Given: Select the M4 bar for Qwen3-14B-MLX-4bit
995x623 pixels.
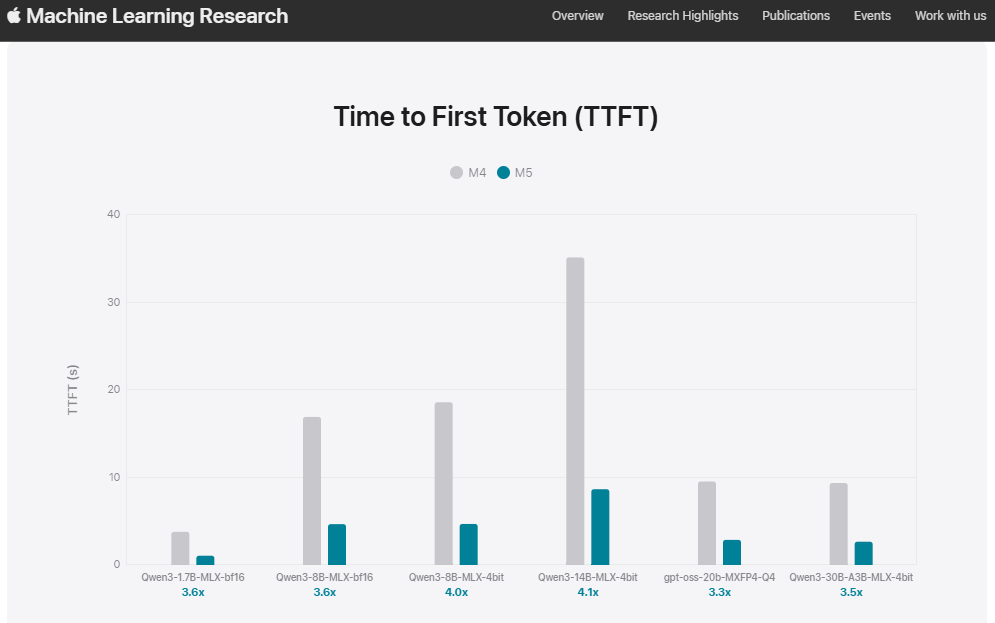Looking at the screenshot, I should tap(575, 410).
